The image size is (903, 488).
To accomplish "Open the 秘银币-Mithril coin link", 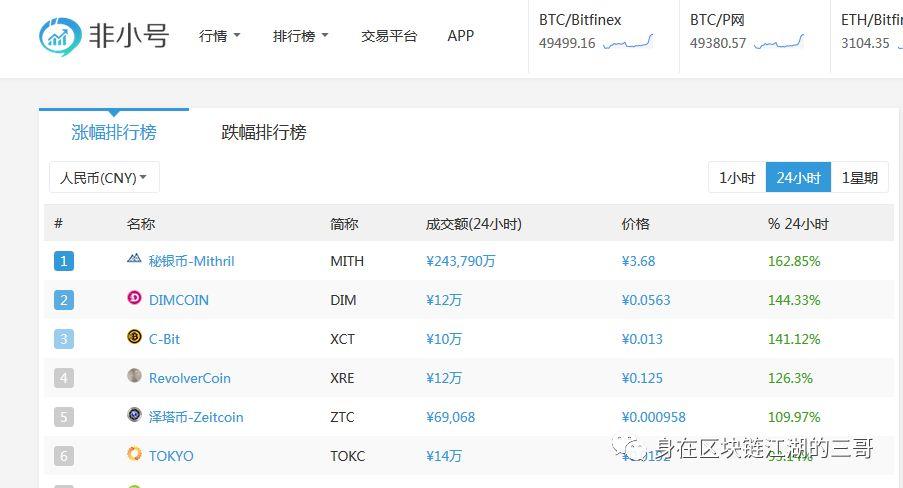I will click(x=191, y=261).
